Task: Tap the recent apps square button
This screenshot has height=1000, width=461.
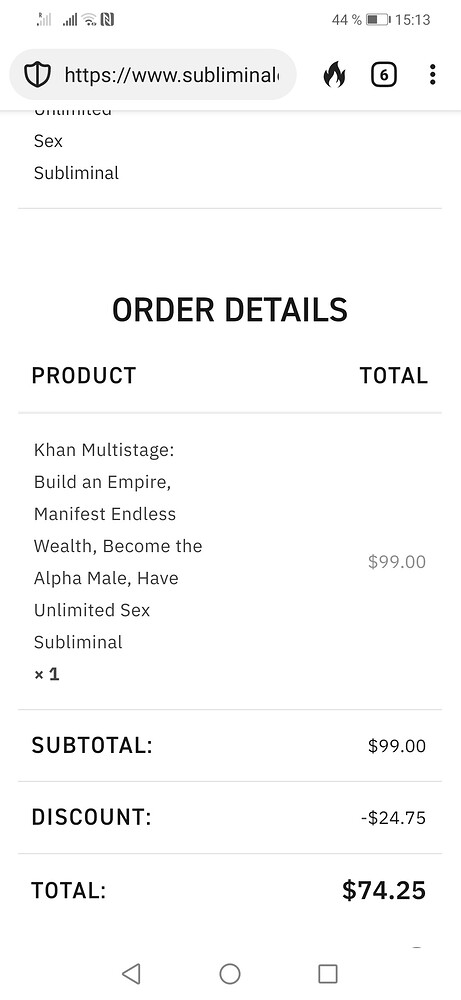Action: pos(328,973)
